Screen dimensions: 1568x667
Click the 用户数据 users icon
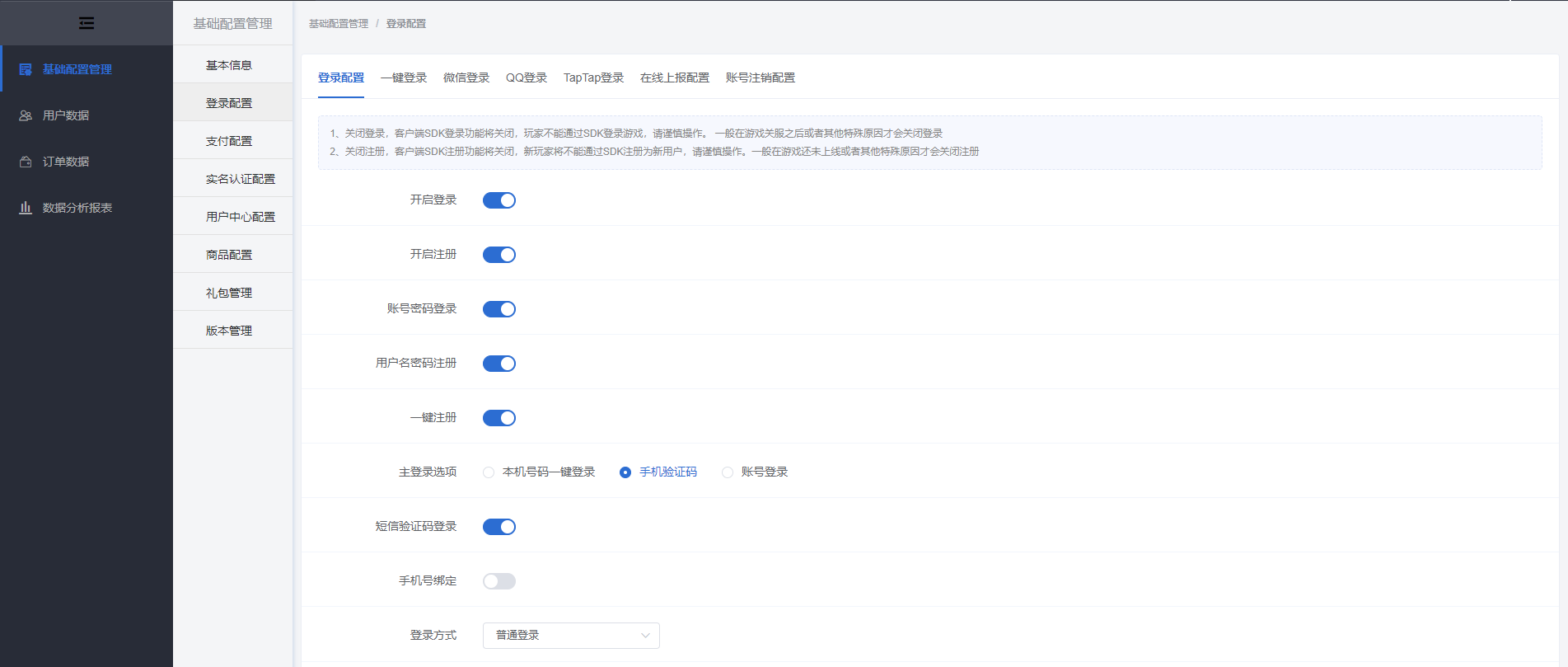coord(26,115)
